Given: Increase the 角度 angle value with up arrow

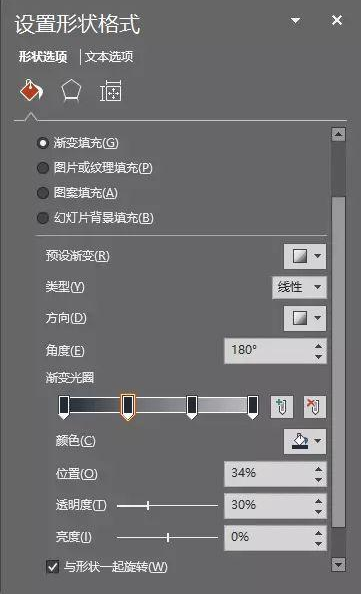Looking at the screenshot, I should [x=318, y=346].
